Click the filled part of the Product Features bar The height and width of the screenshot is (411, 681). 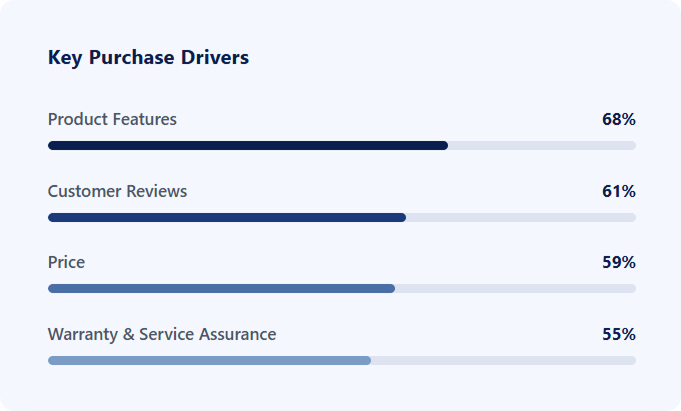click(247, 146)
